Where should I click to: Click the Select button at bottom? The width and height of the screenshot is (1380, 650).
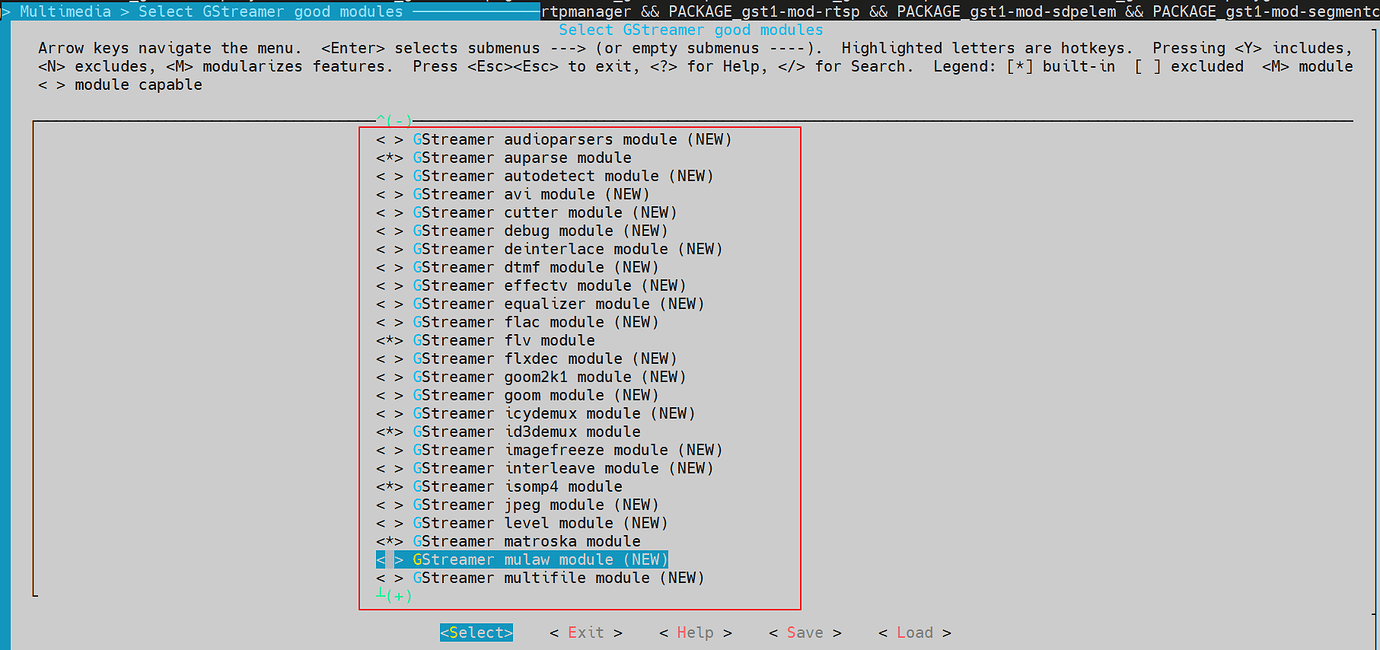[476, 632]
